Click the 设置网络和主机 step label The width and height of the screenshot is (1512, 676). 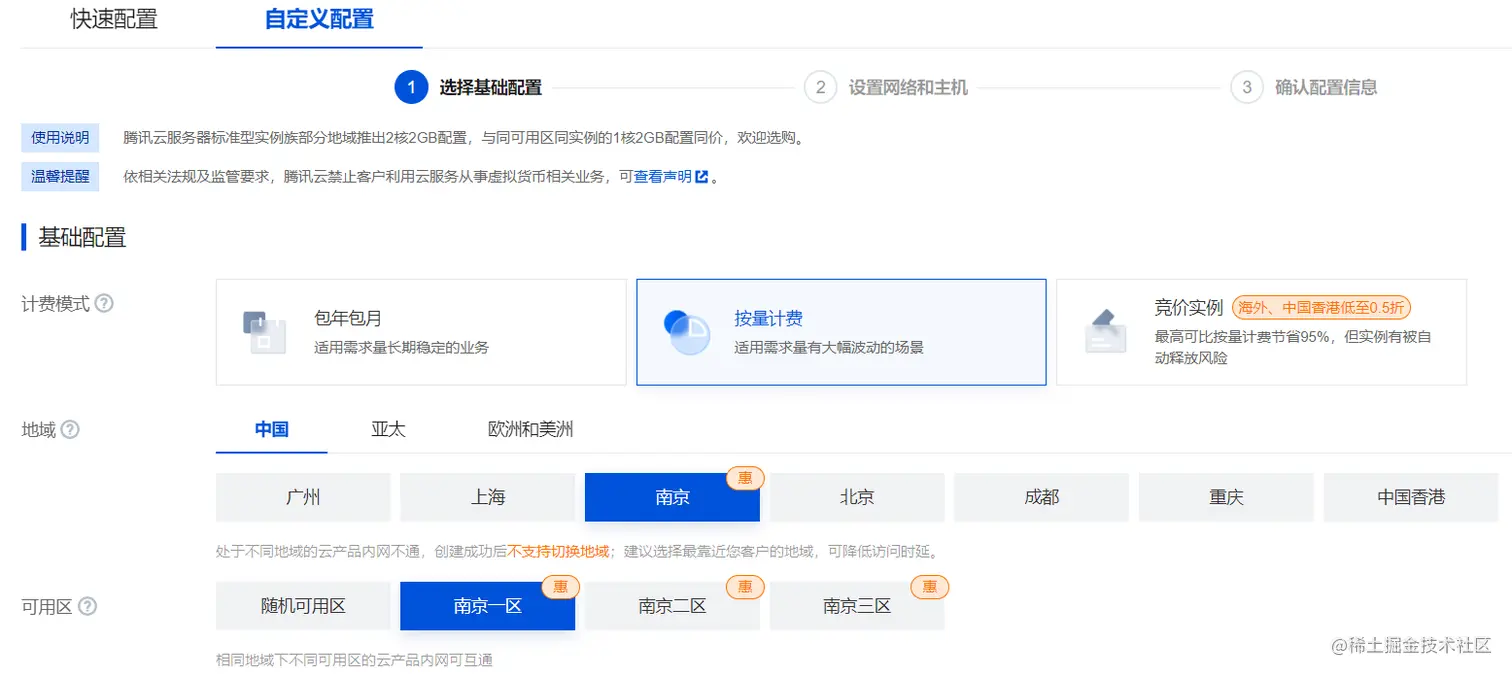[908, 87]
